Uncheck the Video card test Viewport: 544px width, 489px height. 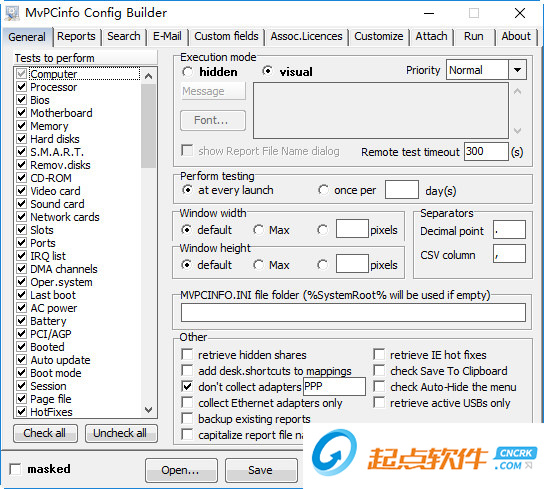(x=22, y=191)
